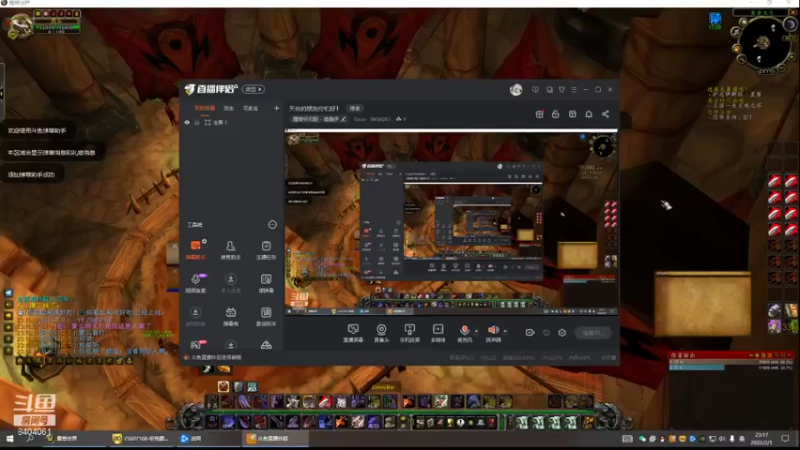This screenshot has height=450, width=800.
Task: Open the Windows notification center
Action: click(x=785, y=439)
